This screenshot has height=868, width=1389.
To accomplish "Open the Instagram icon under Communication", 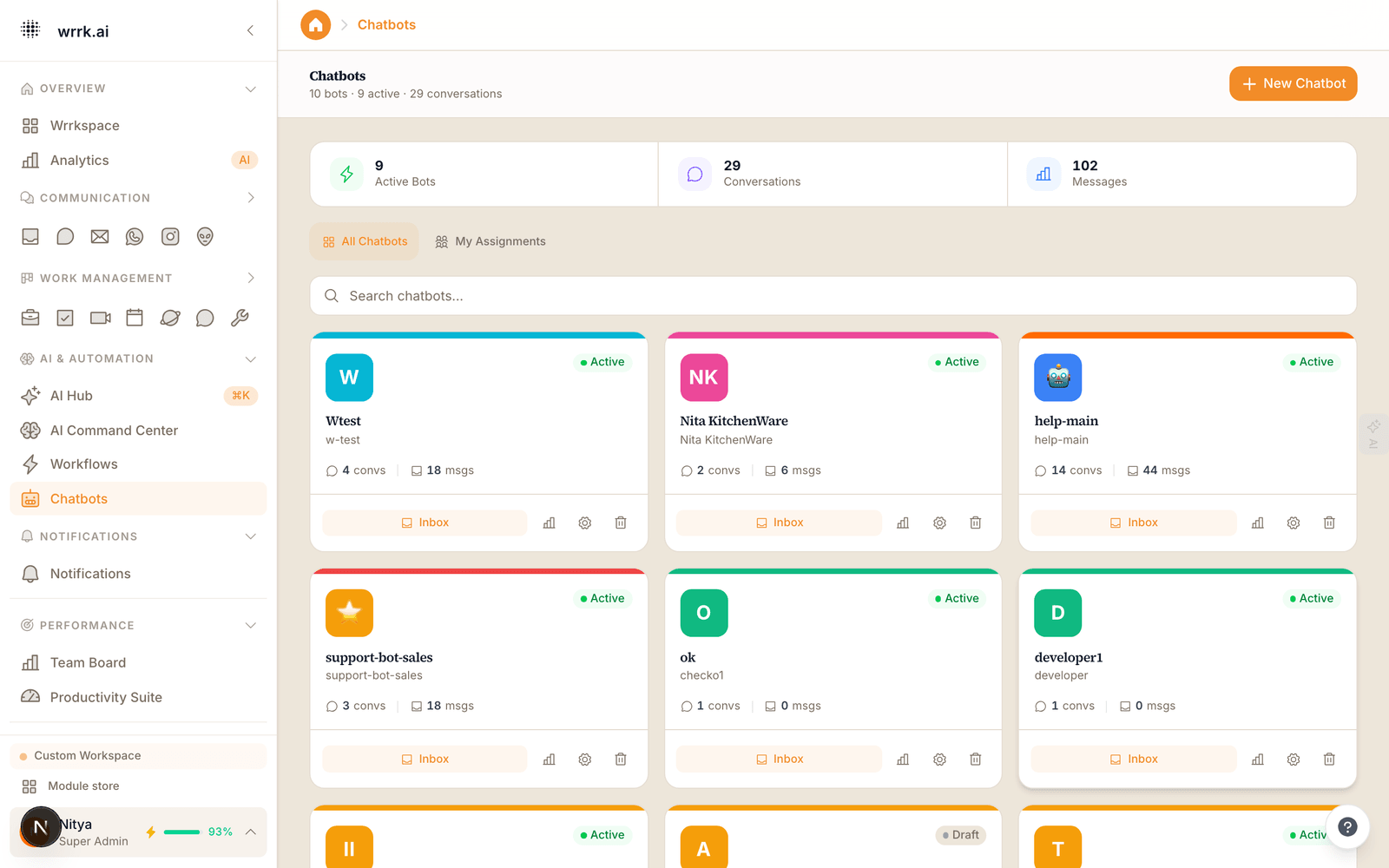I will coord(170,236).
